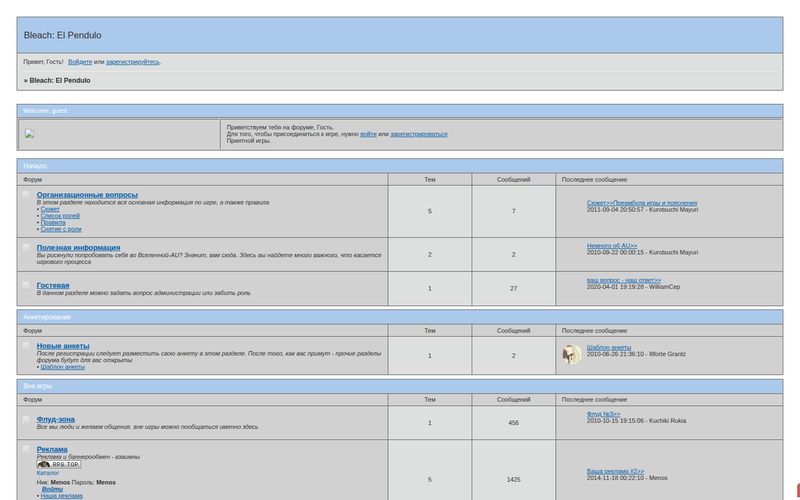Click the Войдите link in the top greeting bar
Image resolution: width=800 pixels, height=500 pixels.
(80, 62)
